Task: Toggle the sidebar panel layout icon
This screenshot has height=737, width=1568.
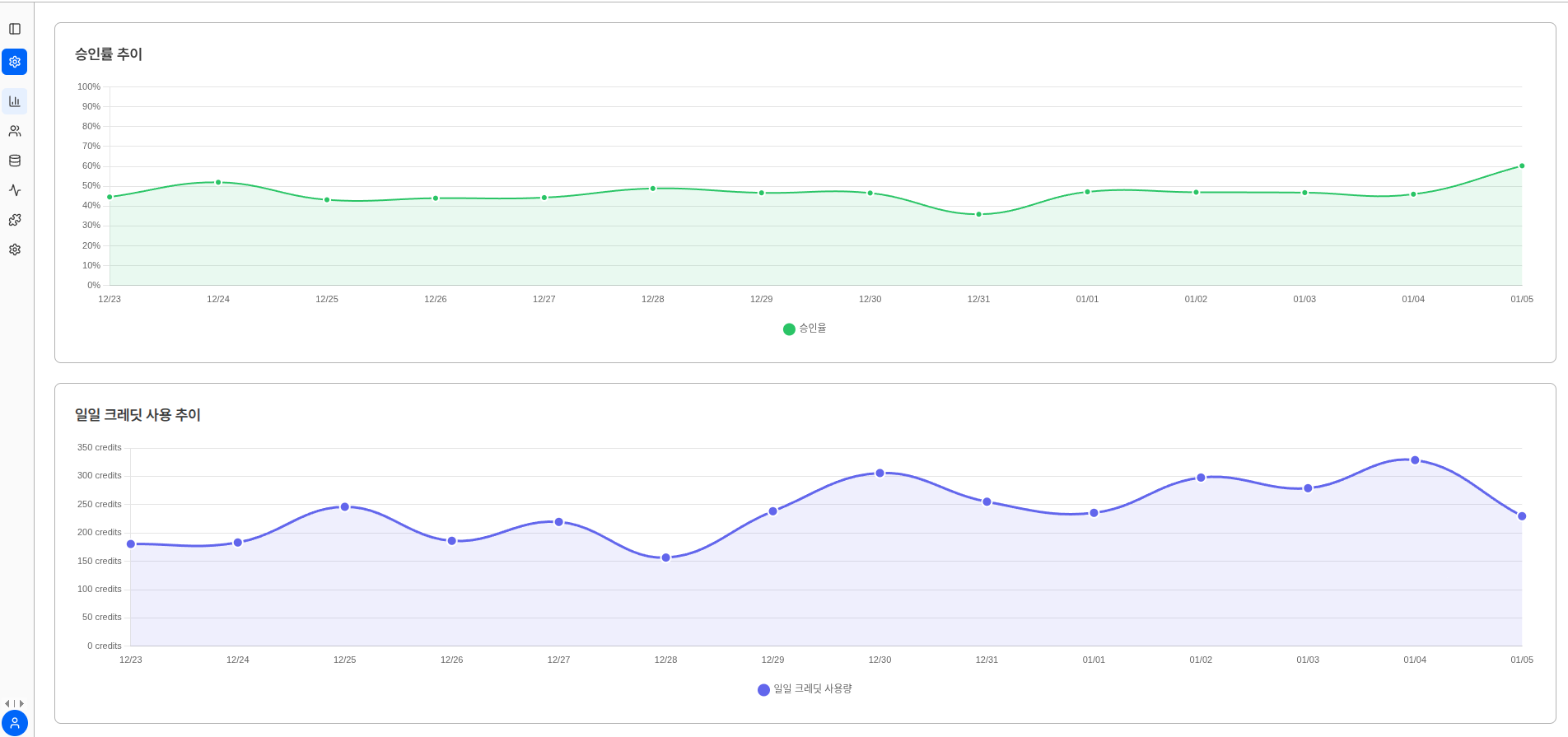Action: [15, 29]
